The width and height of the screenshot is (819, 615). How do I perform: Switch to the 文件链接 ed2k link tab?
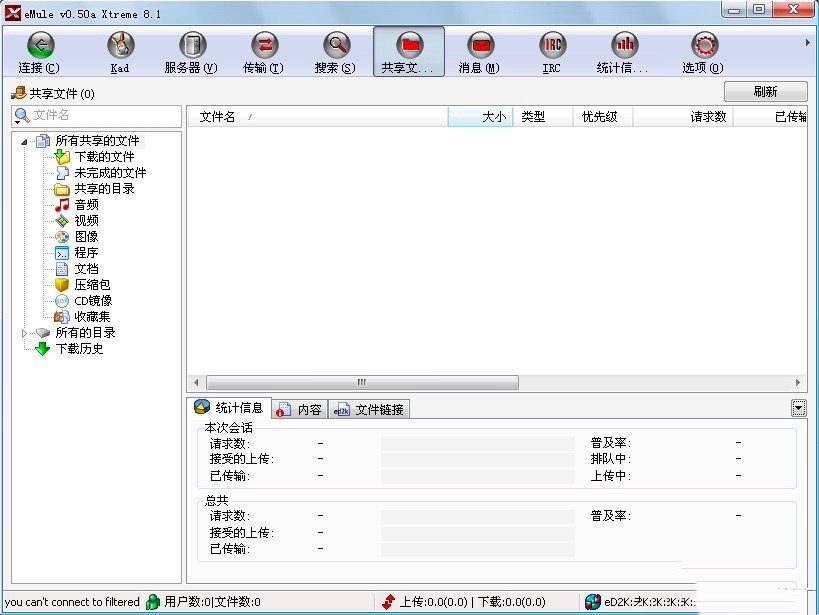click(369, 410)
